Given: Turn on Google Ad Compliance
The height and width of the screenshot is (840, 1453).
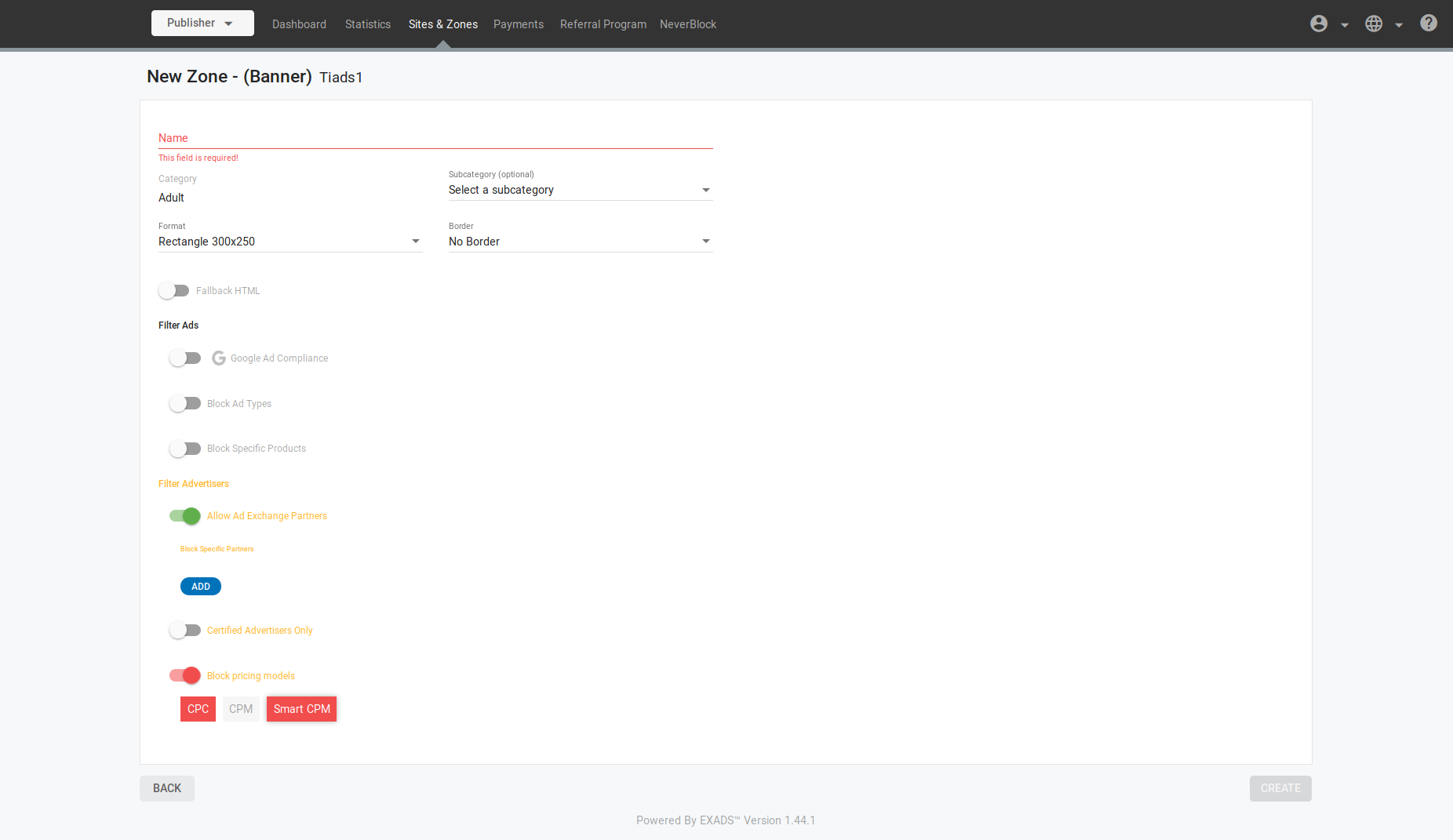Looking at the screenshot, I should click(185, 358).
